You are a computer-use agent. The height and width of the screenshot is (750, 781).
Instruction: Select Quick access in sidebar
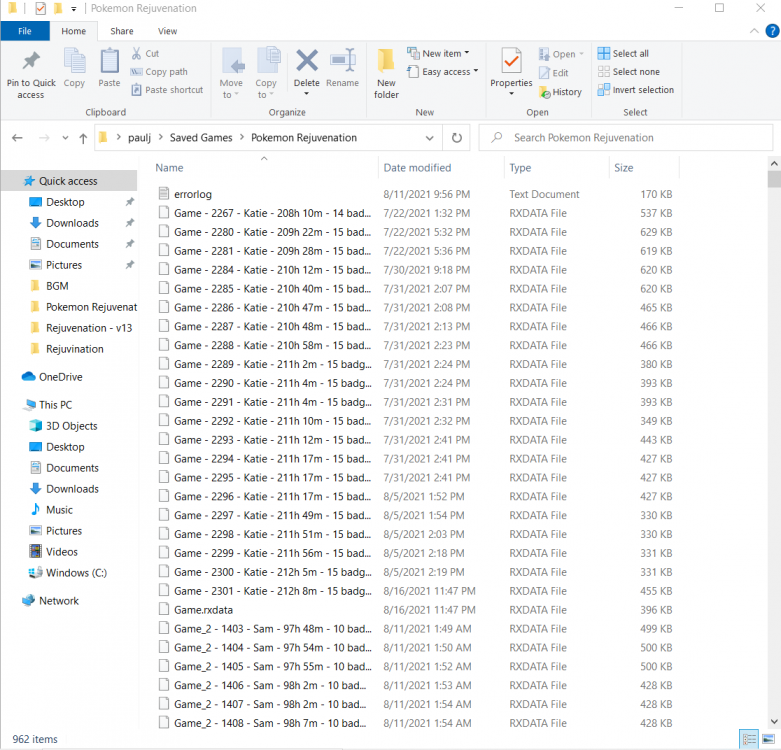pos(68,181)
